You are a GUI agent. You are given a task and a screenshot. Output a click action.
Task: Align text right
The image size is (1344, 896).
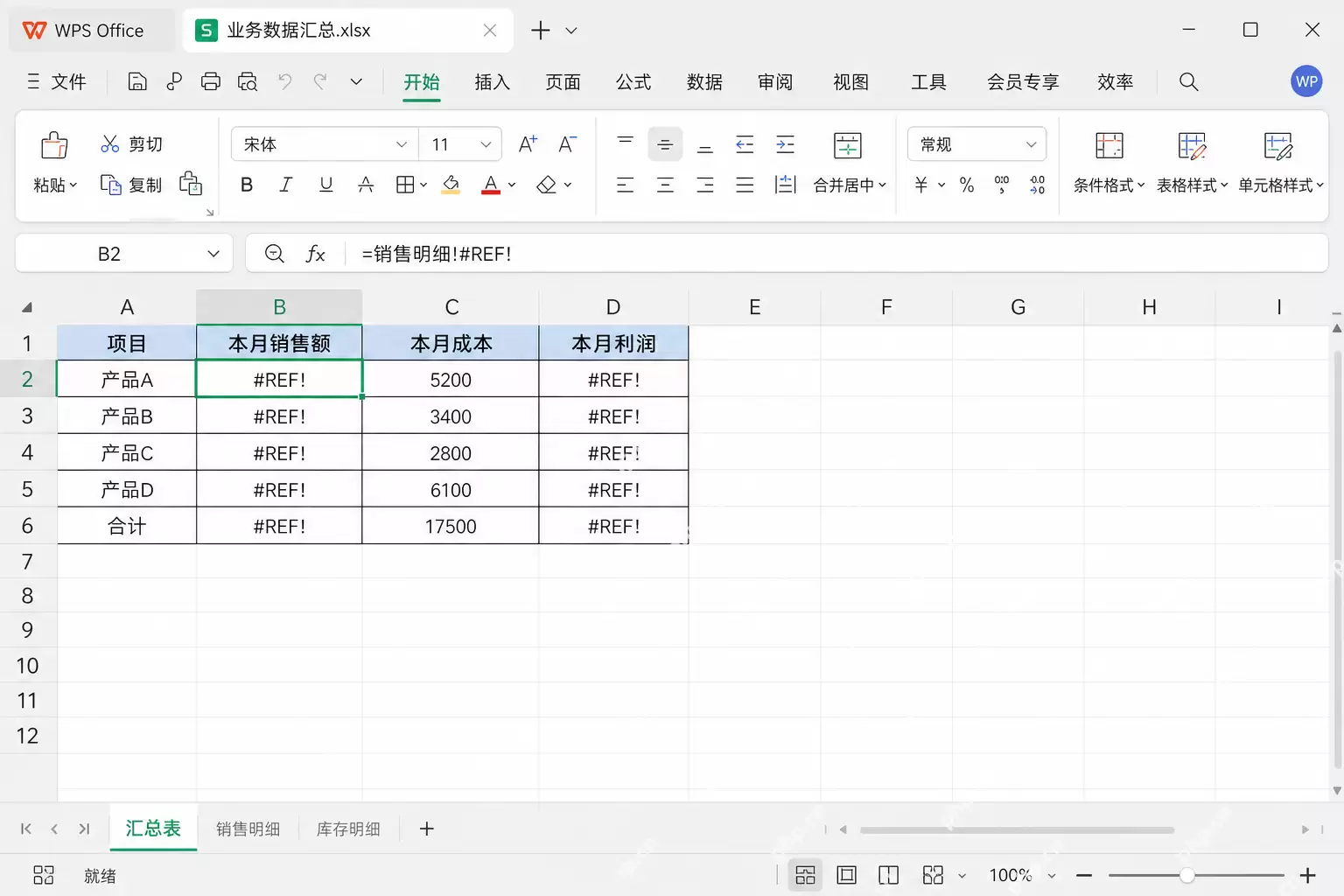(x=704, y=185)
